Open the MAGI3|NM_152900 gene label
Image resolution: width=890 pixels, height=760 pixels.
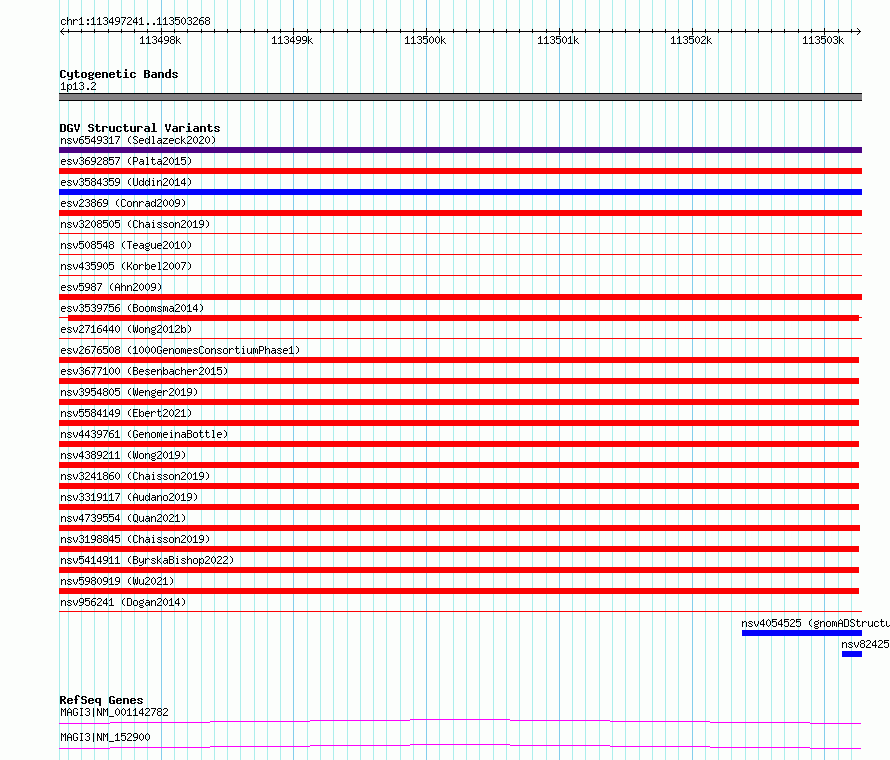pos(105,737)
